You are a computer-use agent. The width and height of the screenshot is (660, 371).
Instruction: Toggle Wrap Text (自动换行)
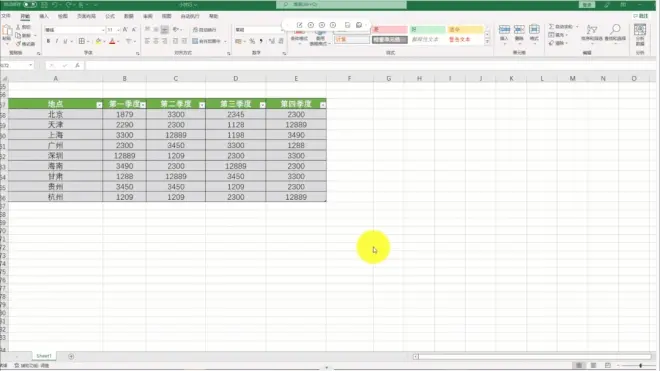coord(205,29)
